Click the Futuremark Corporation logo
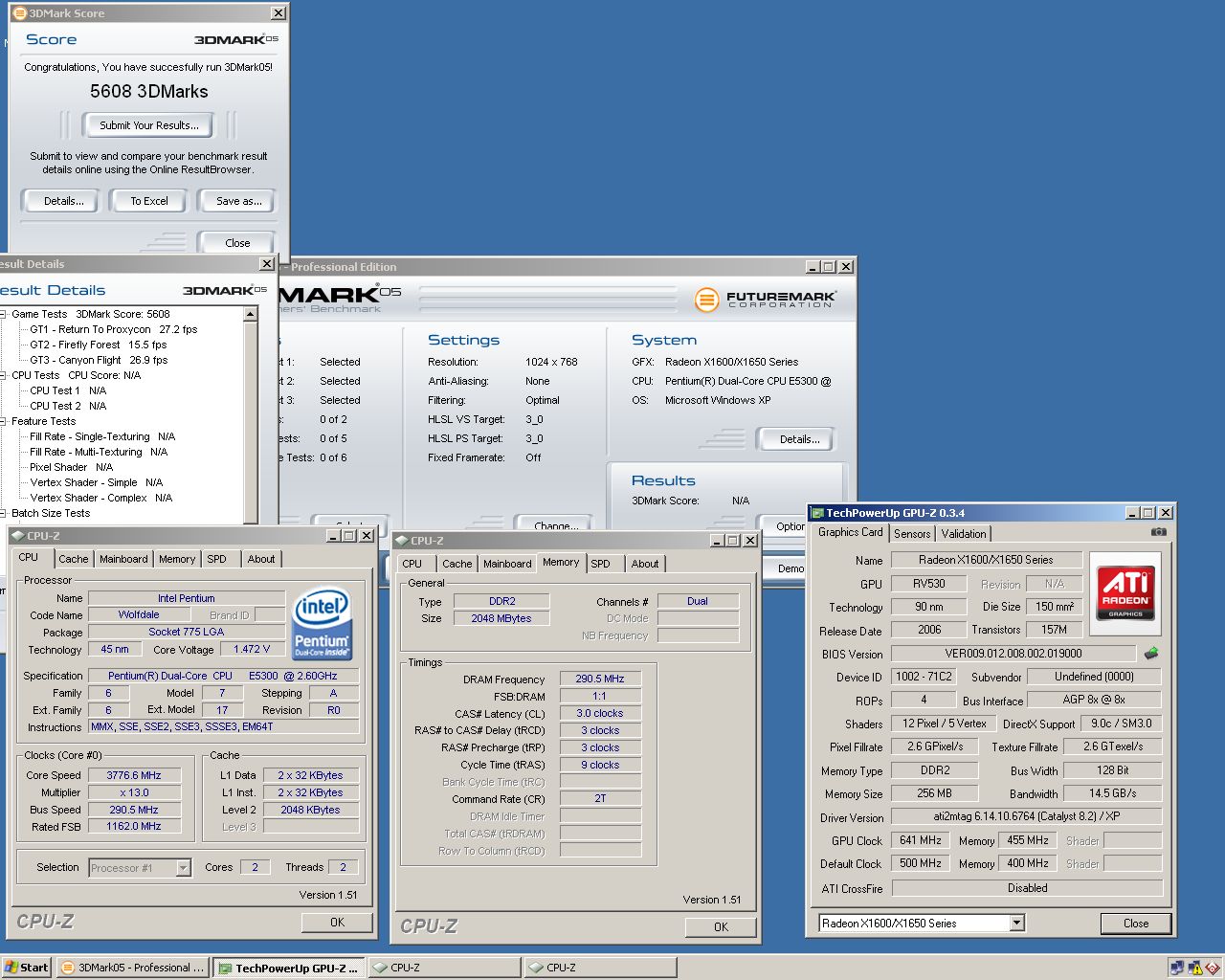The width and height of the screenshot is (1225, 980). click(765, 300)
